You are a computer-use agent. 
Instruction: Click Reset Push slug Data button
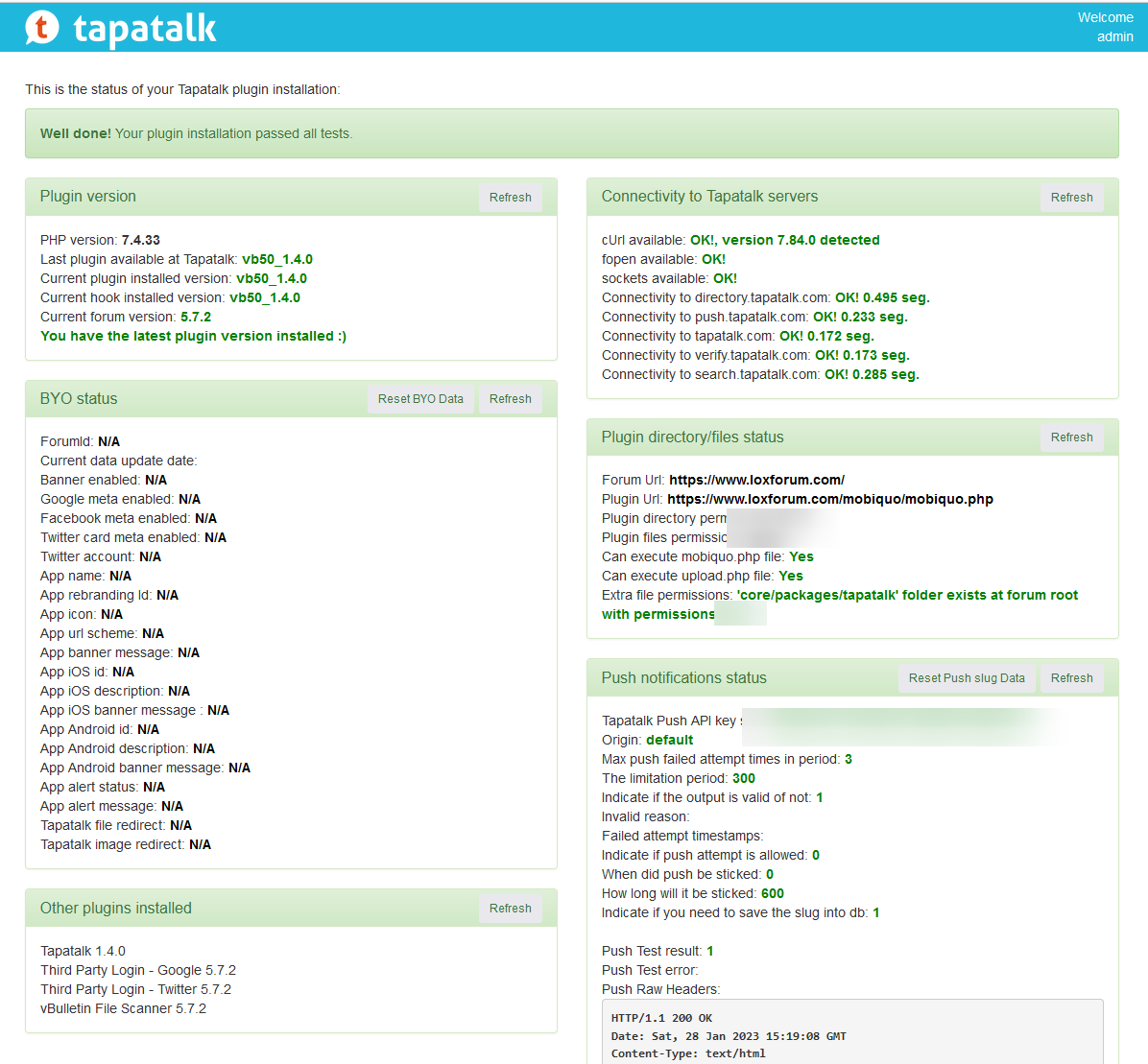click(x=967, y=678)
